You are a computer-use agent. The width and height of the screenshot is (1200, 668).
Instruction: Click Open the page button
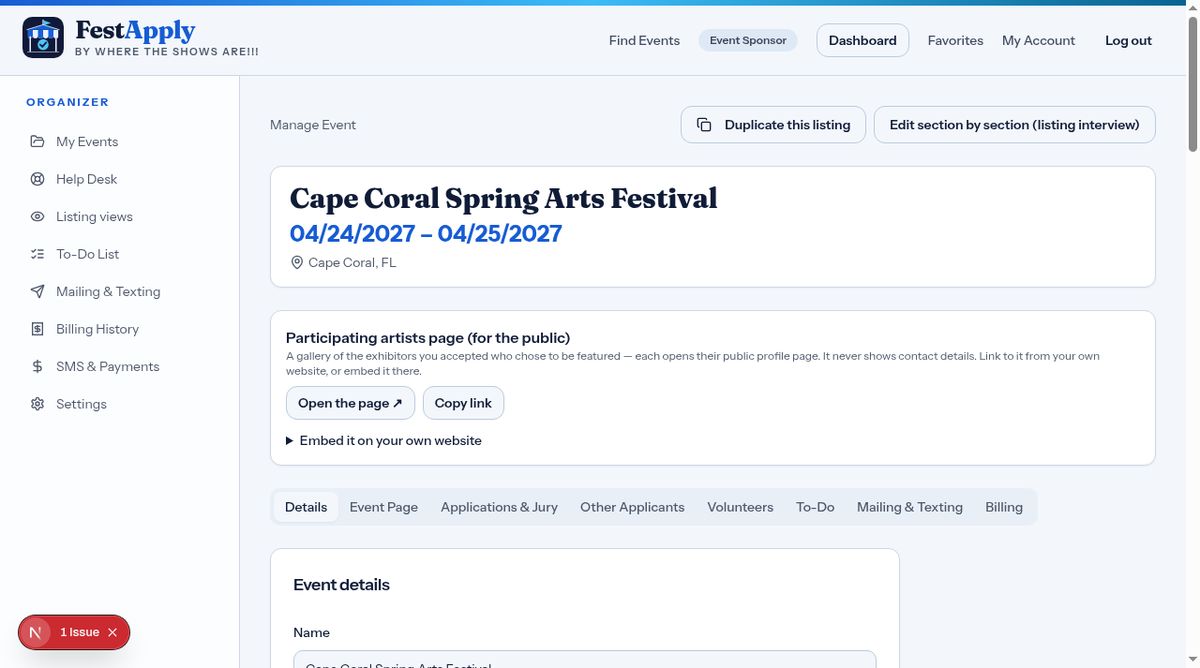(x=350, y=403)
